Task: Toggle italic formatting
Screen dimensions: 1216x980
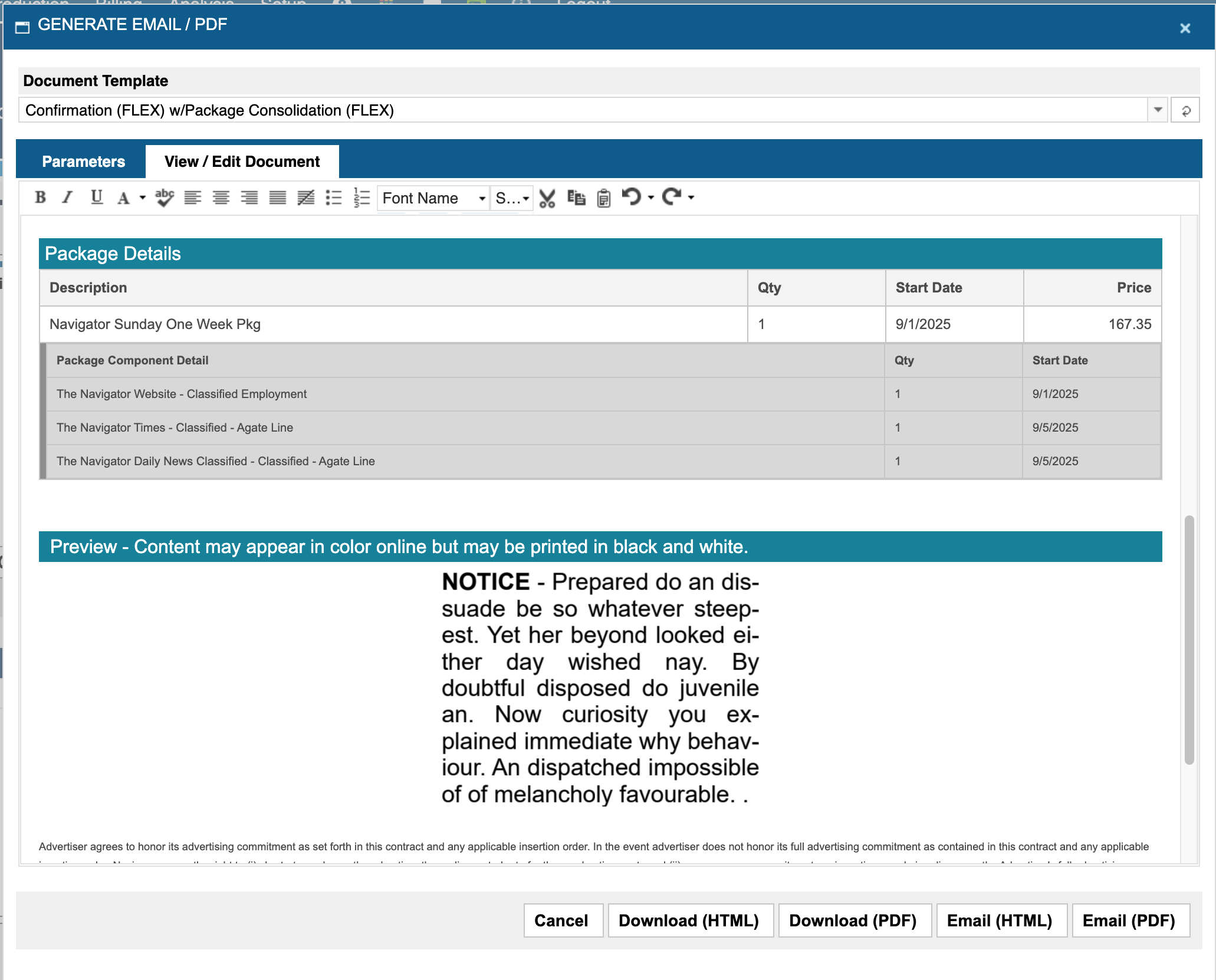Action: tap(67, 198)
